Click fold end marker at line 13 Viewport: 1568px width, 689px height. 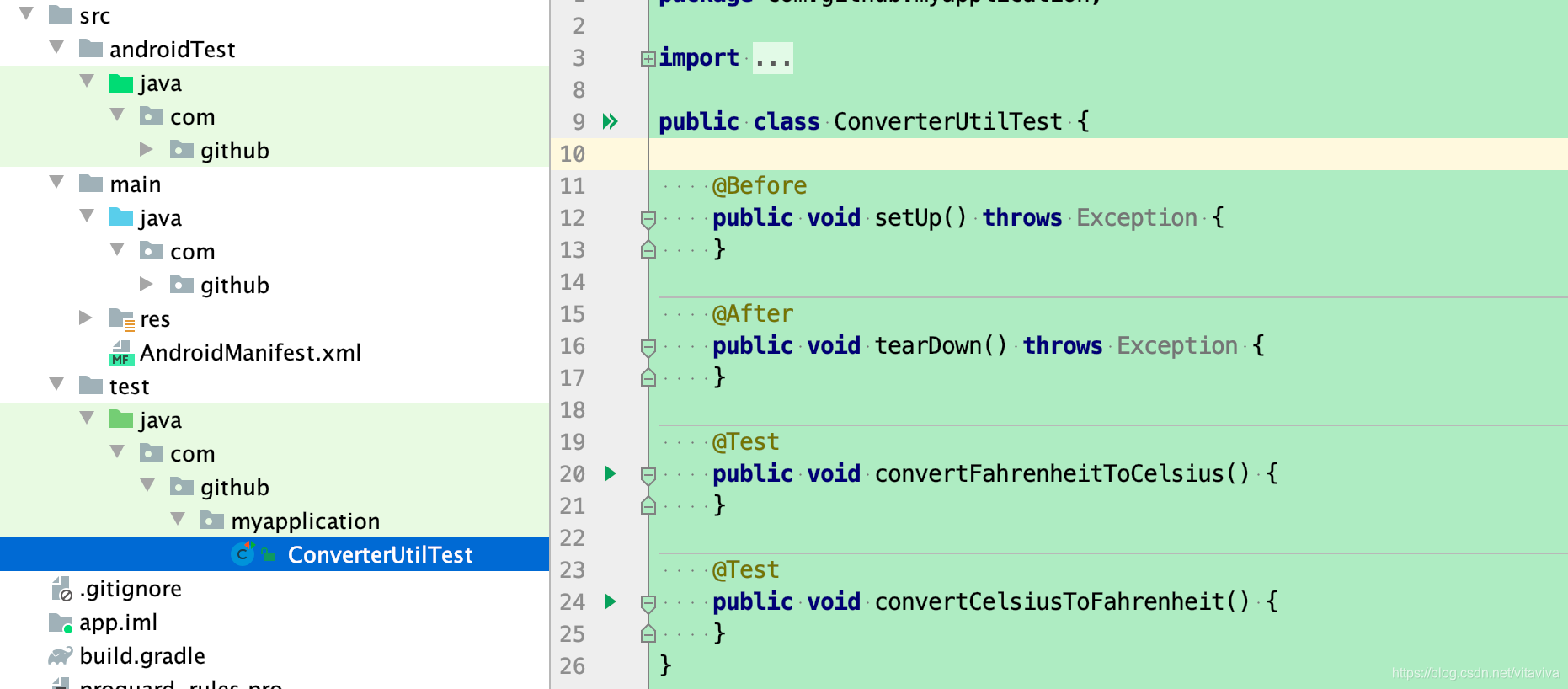(x=648, y=249)
